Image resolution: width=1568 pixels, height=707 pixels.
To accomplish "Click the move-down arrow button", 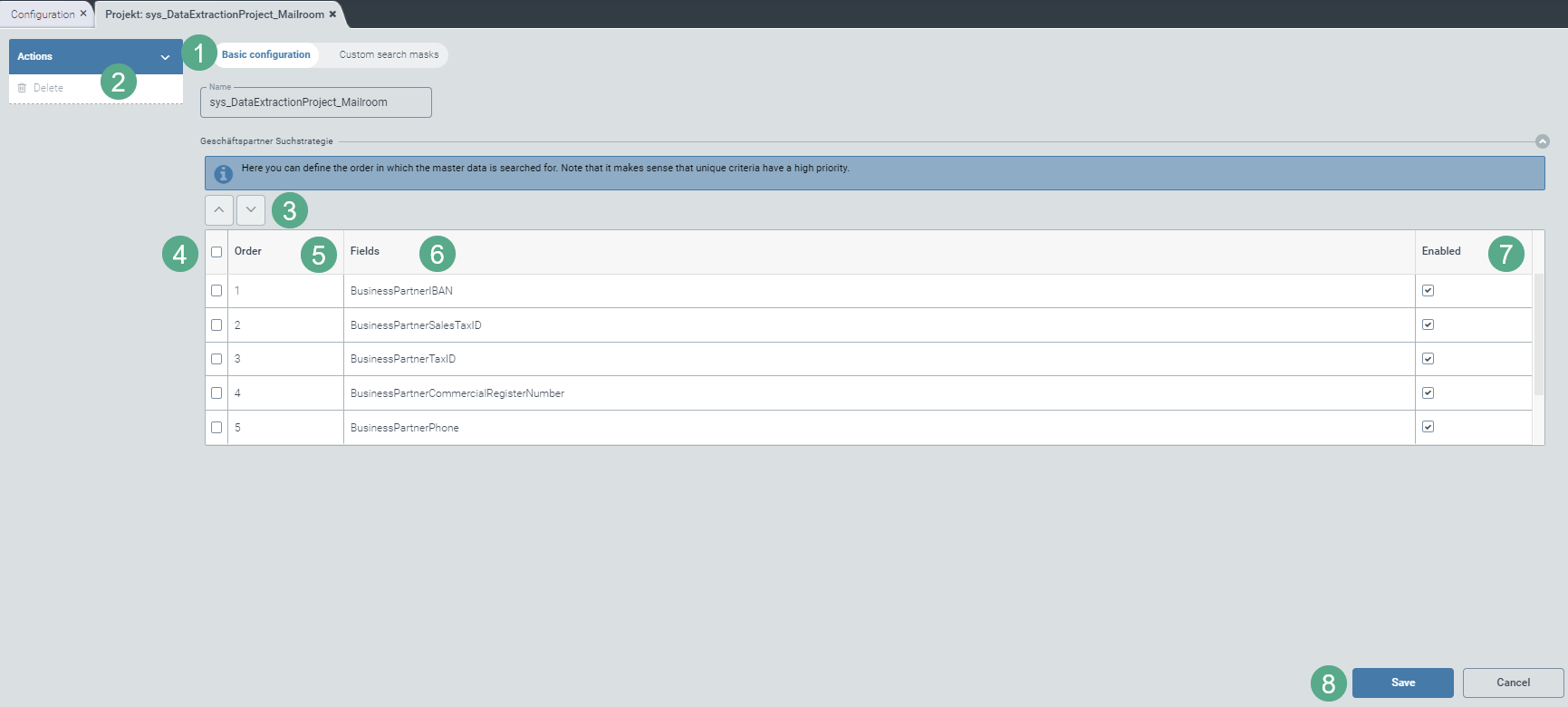I will pos(251,209).
